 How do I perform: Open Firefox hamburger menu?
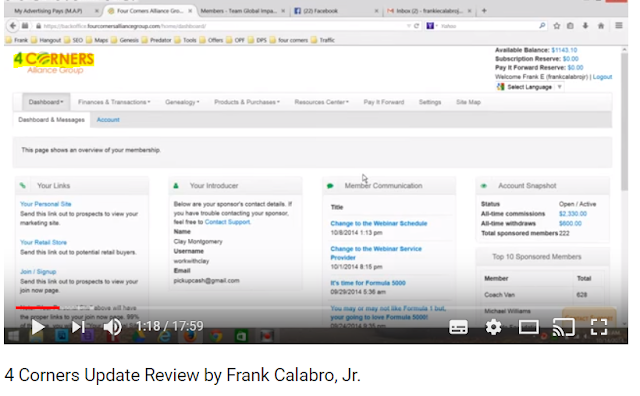(619, 26)
